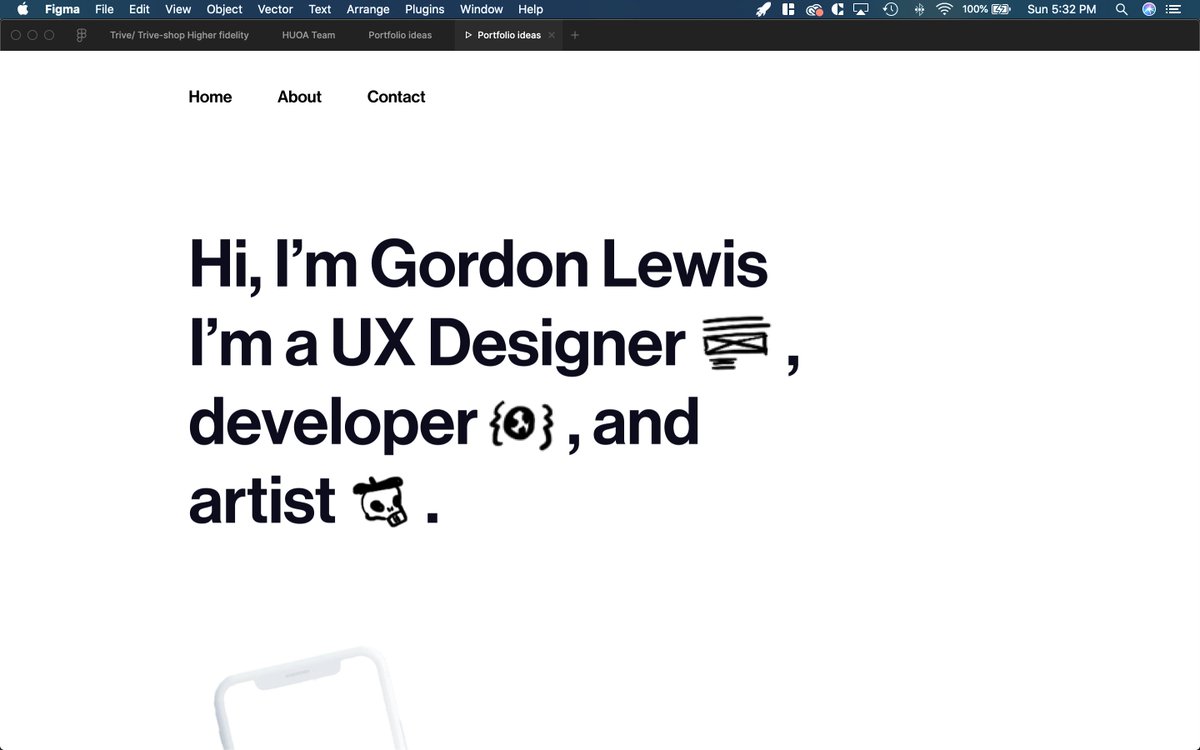The width and height of the screenshot is (1200, 750).
Task: Click the Contact navigation link
Action: 396,97
